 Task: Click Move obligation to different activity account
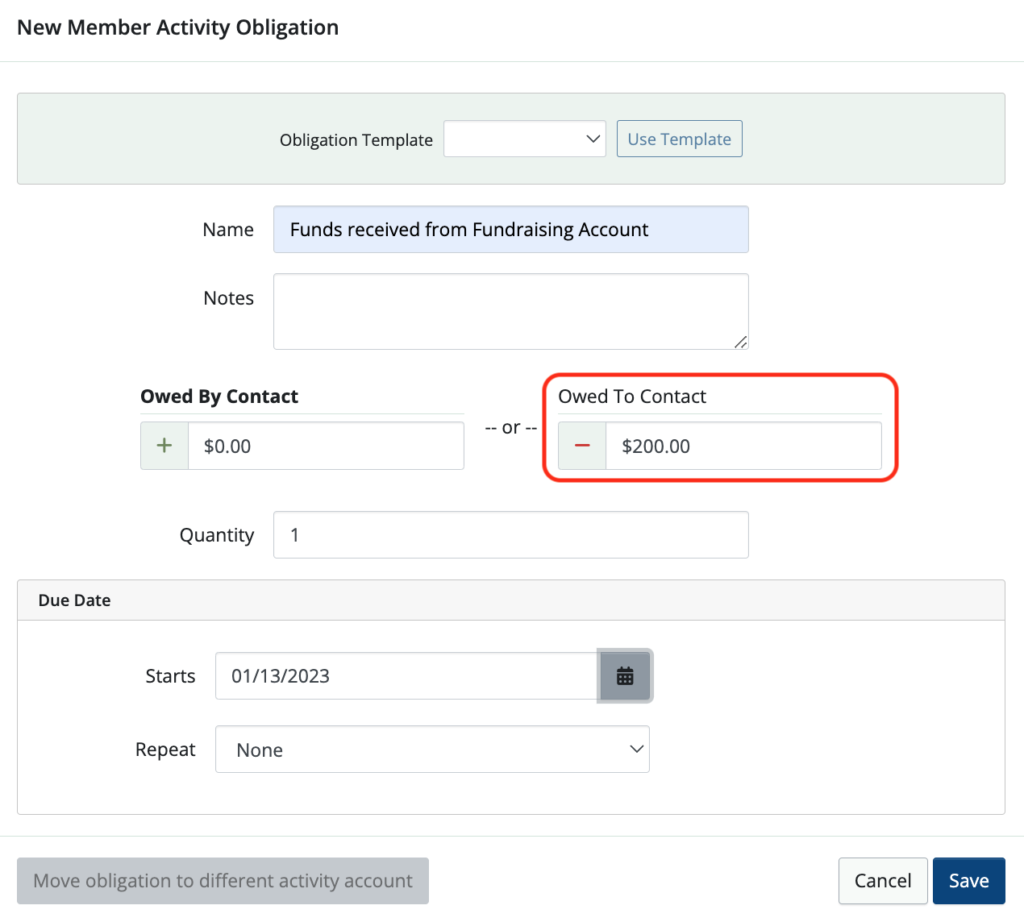pos(222,880)
